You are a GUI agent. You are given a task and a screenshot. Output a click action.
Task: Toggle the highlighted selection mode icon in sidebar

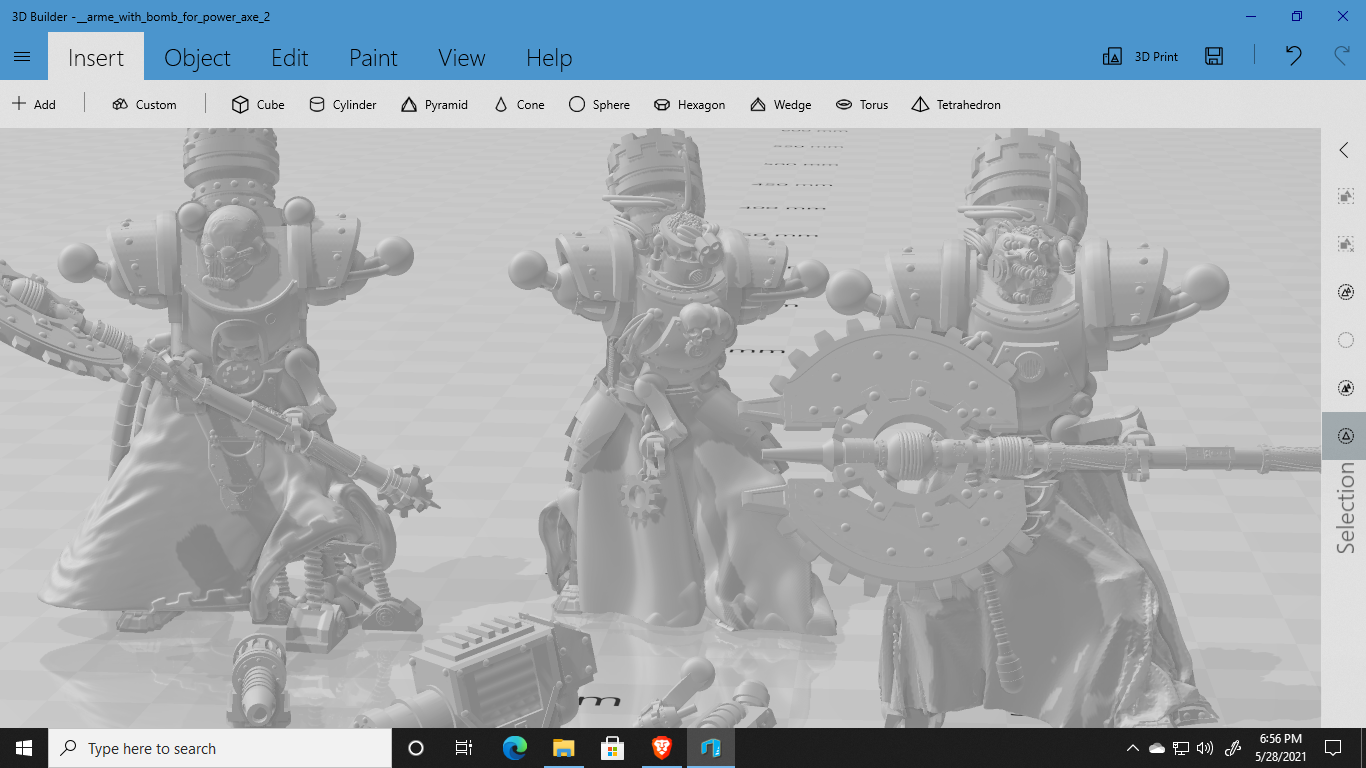pyautogui.click(x=1345, y=436)
